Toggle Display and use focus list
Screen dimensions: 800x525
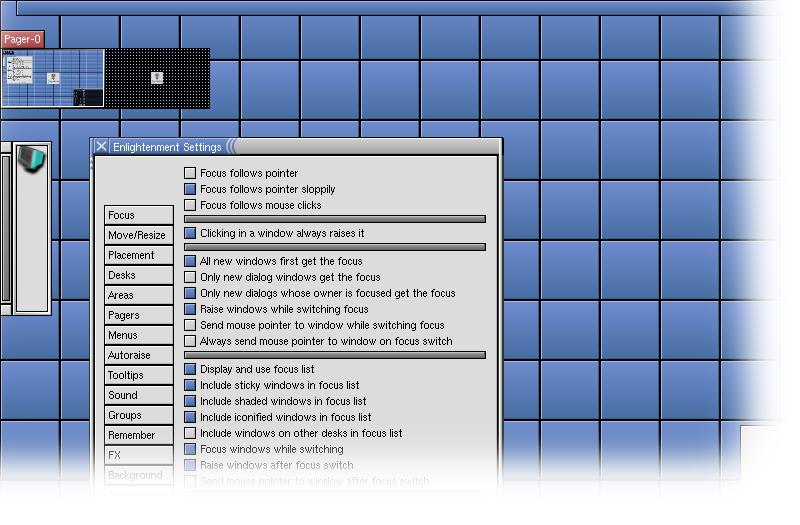190,369
